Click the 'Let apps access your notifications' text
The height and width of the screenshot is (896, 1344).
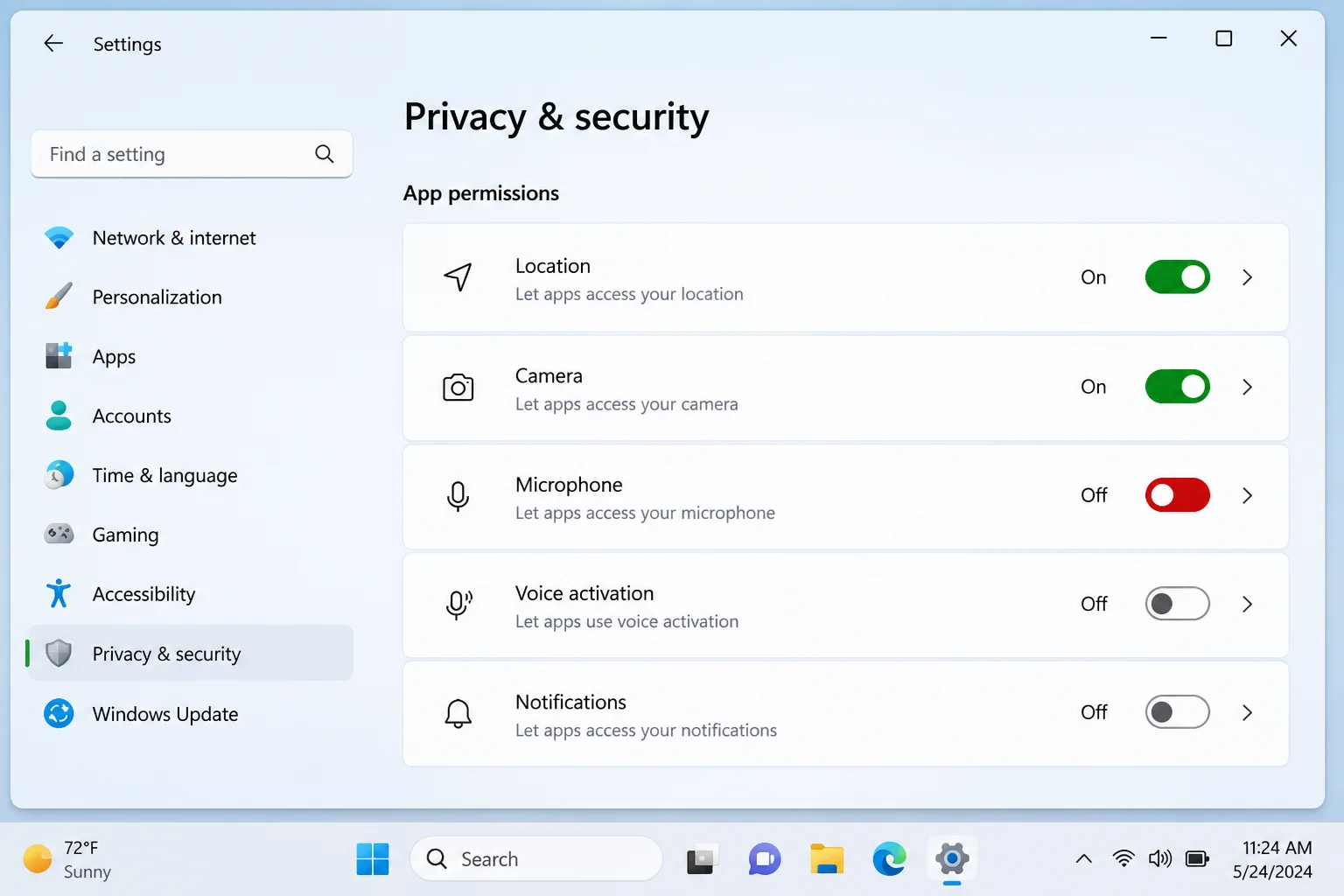click(646, 730)
